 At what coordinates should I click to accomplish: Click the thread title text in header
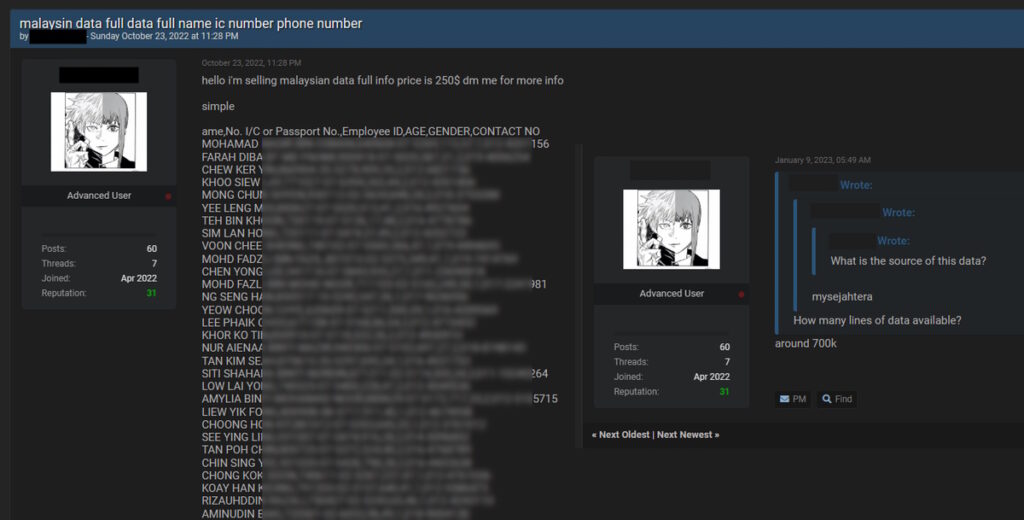(x=191, y=24)
